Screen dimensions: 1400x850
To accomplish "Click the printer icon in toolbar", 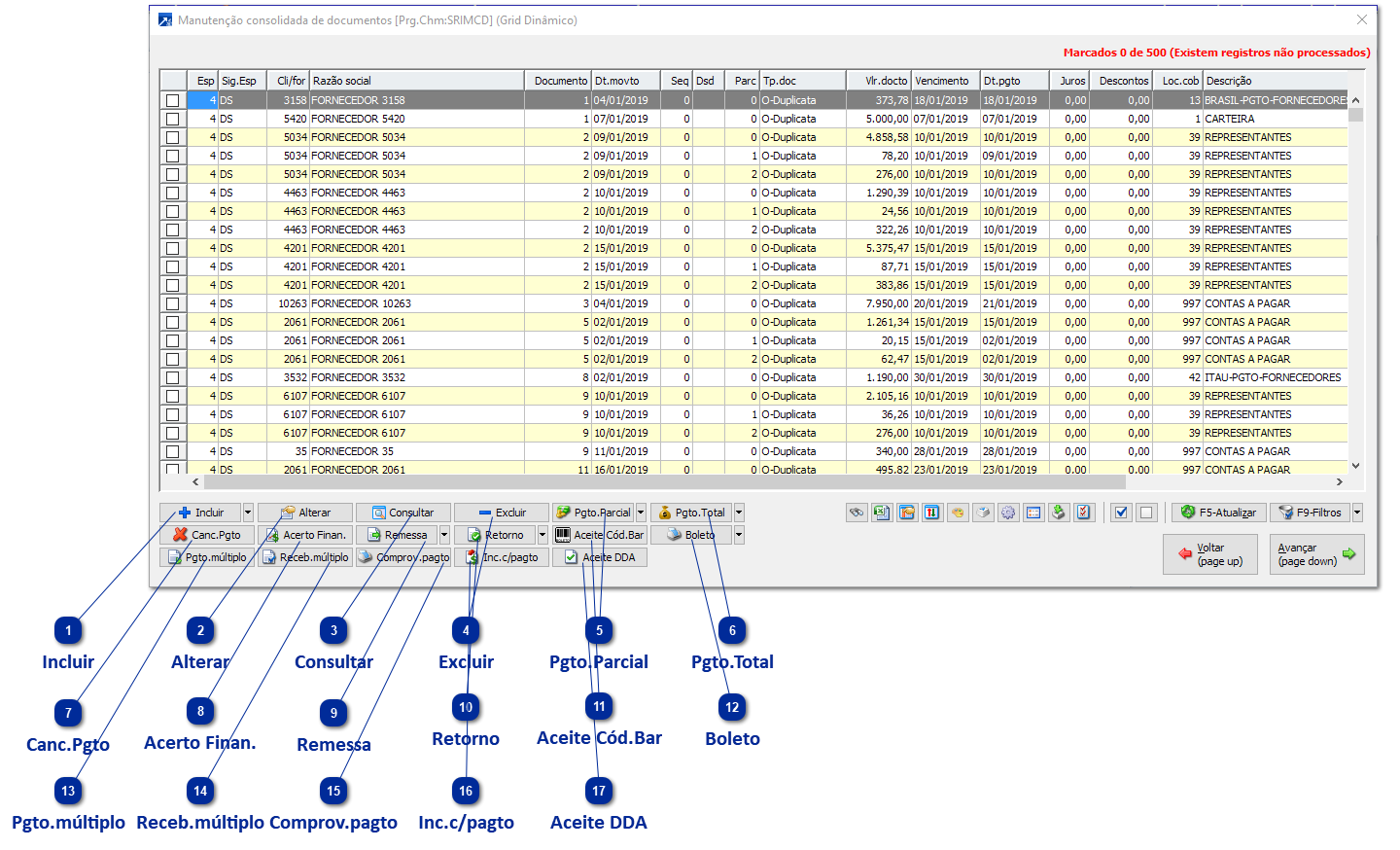I will pos(983,513).
